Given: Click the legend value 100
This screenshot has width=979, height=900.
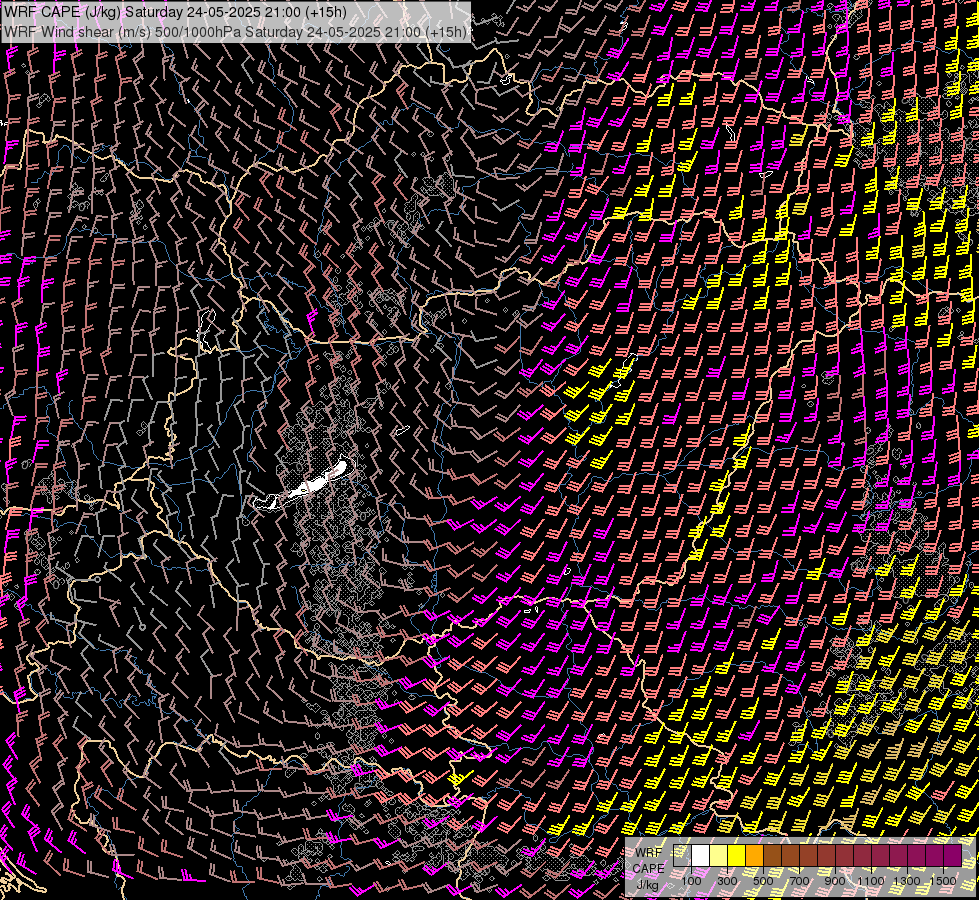Looking at the screenshot, I should [x=691, y=881].
